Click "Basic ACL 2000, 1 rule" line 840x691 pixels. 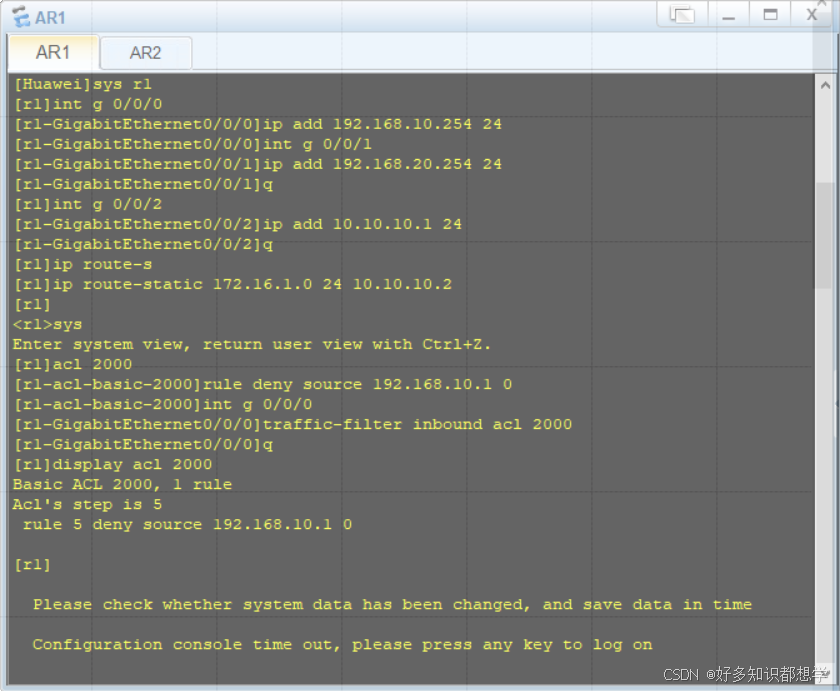click(x=123, y=484)
